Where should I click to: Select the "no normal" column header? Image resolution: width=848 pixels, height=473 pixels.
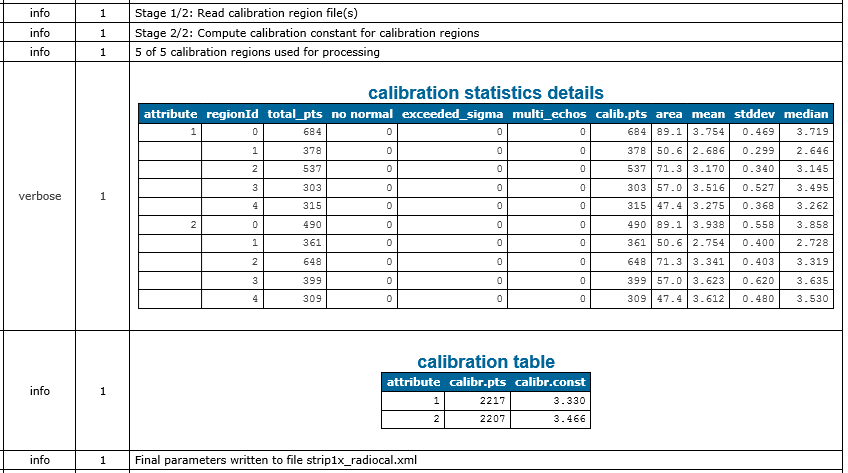coord(362,114)
